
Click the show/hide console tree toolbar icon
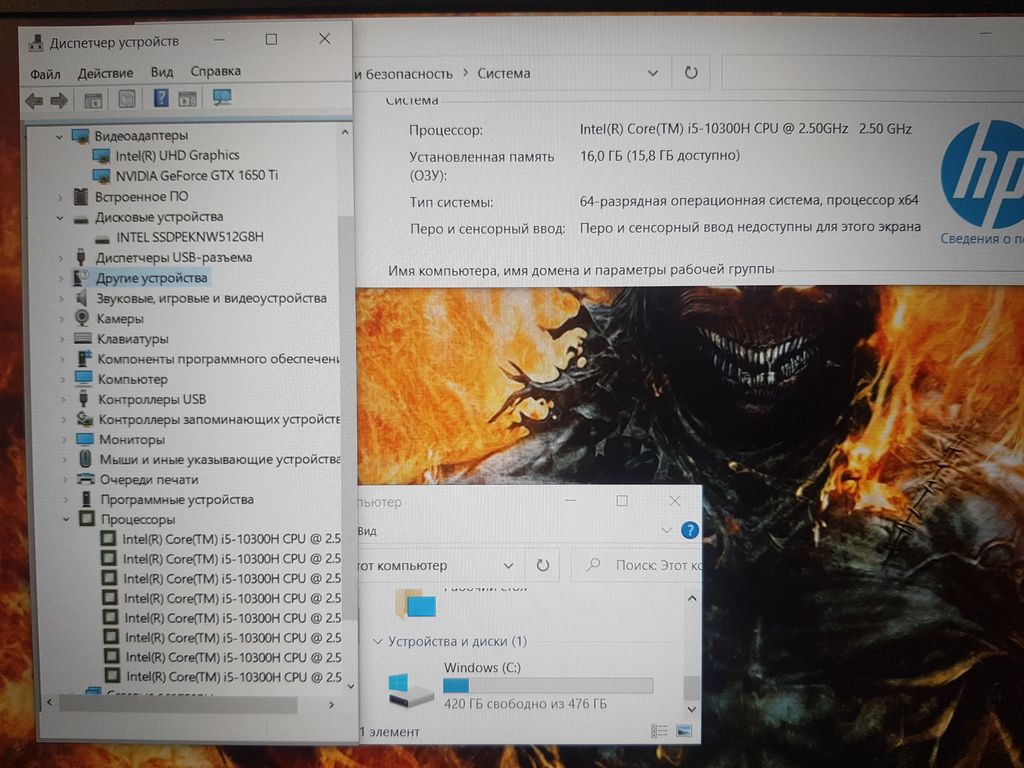click(93, 101)
